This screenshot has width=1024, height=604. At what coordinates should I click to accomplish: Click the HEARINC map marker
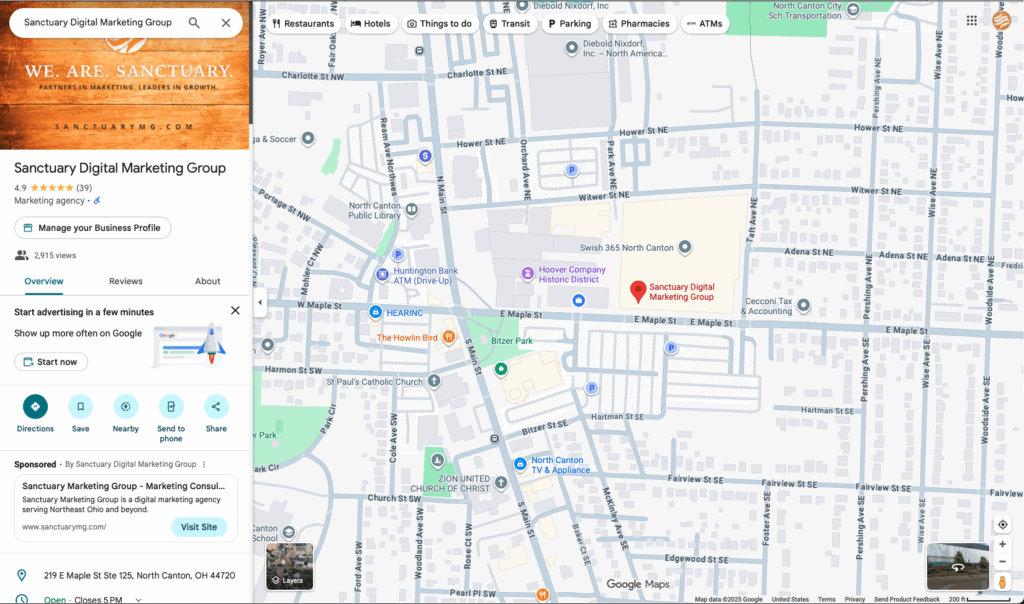(x=376, y=312)
